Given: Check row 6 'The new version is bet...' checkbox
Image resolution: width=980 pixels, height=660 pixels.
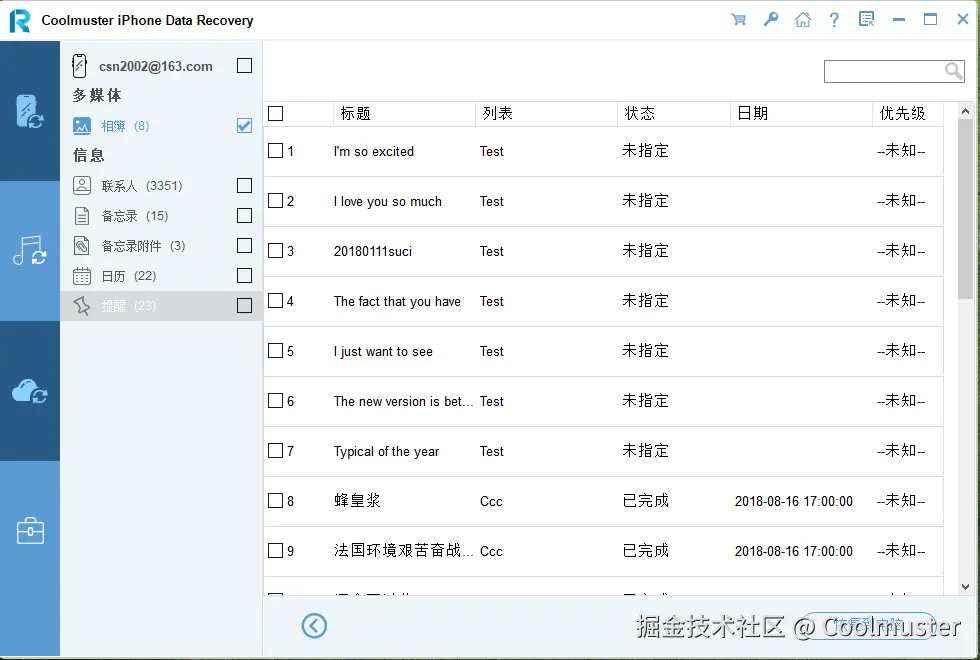Looking at the screenshot, I should pyautogui.click(x=276, y=401).
